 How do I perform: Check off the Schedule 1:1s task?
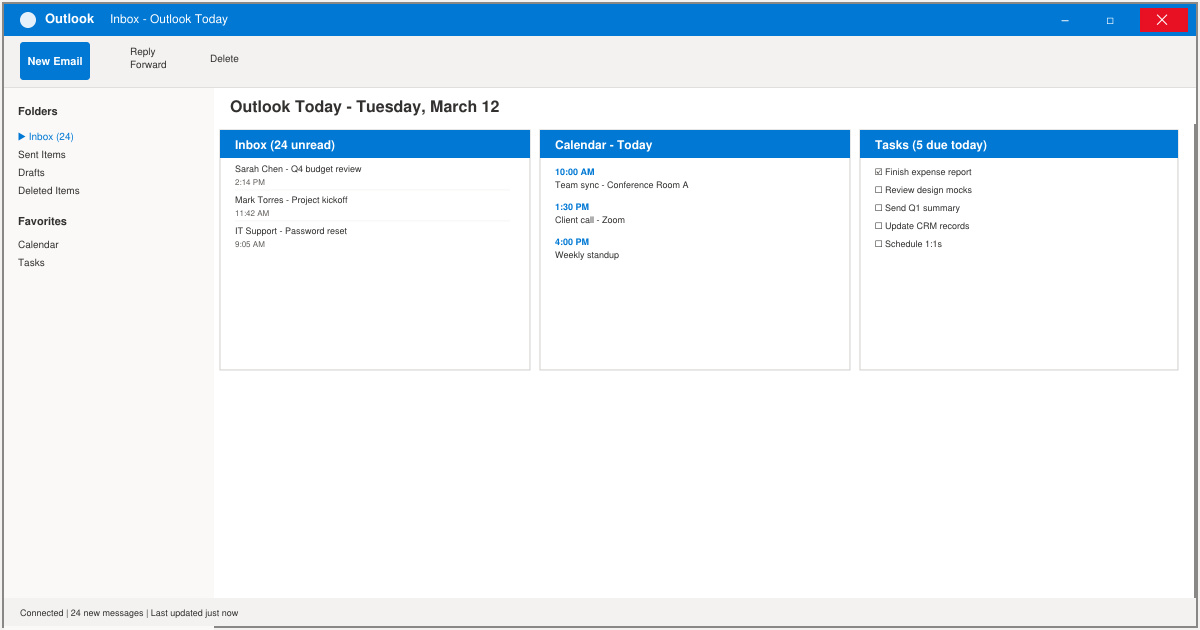pos(879,244)
